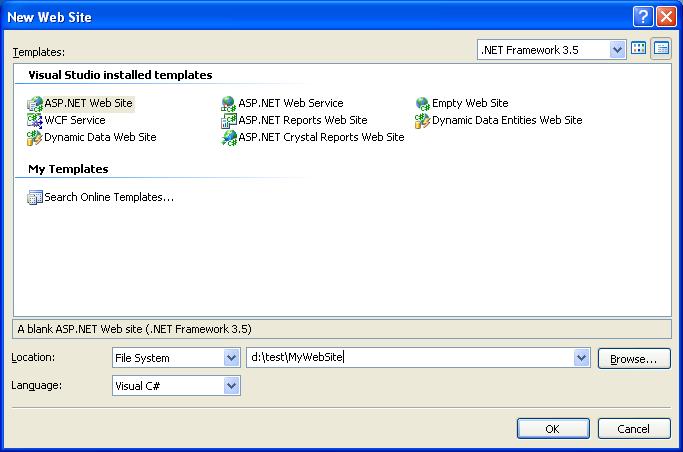Click the dialog Help question mark button
Image resolution: width=683 pixels, height=452 pixels.
coord(643,17)
